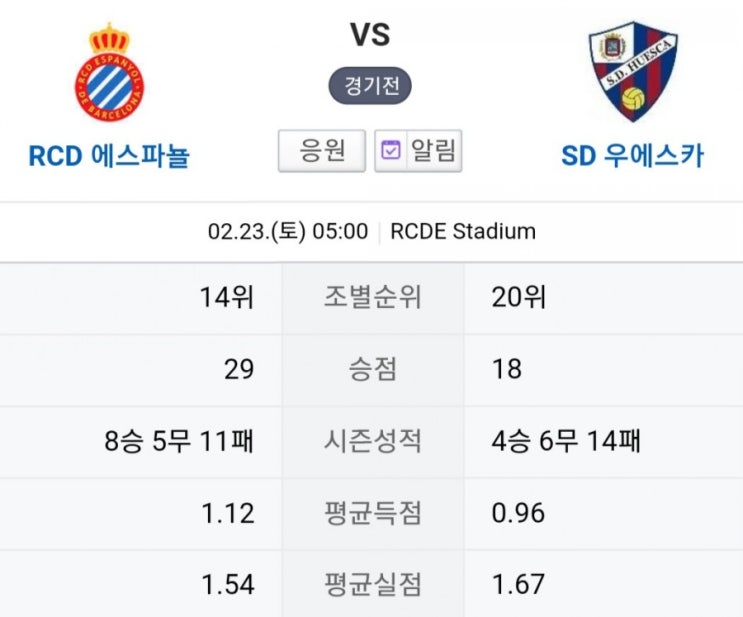Image resolution: width=743 pixels, height=617 pixels.
Task: Click the RCDE Stadium venue text
Action: (463, 231)
